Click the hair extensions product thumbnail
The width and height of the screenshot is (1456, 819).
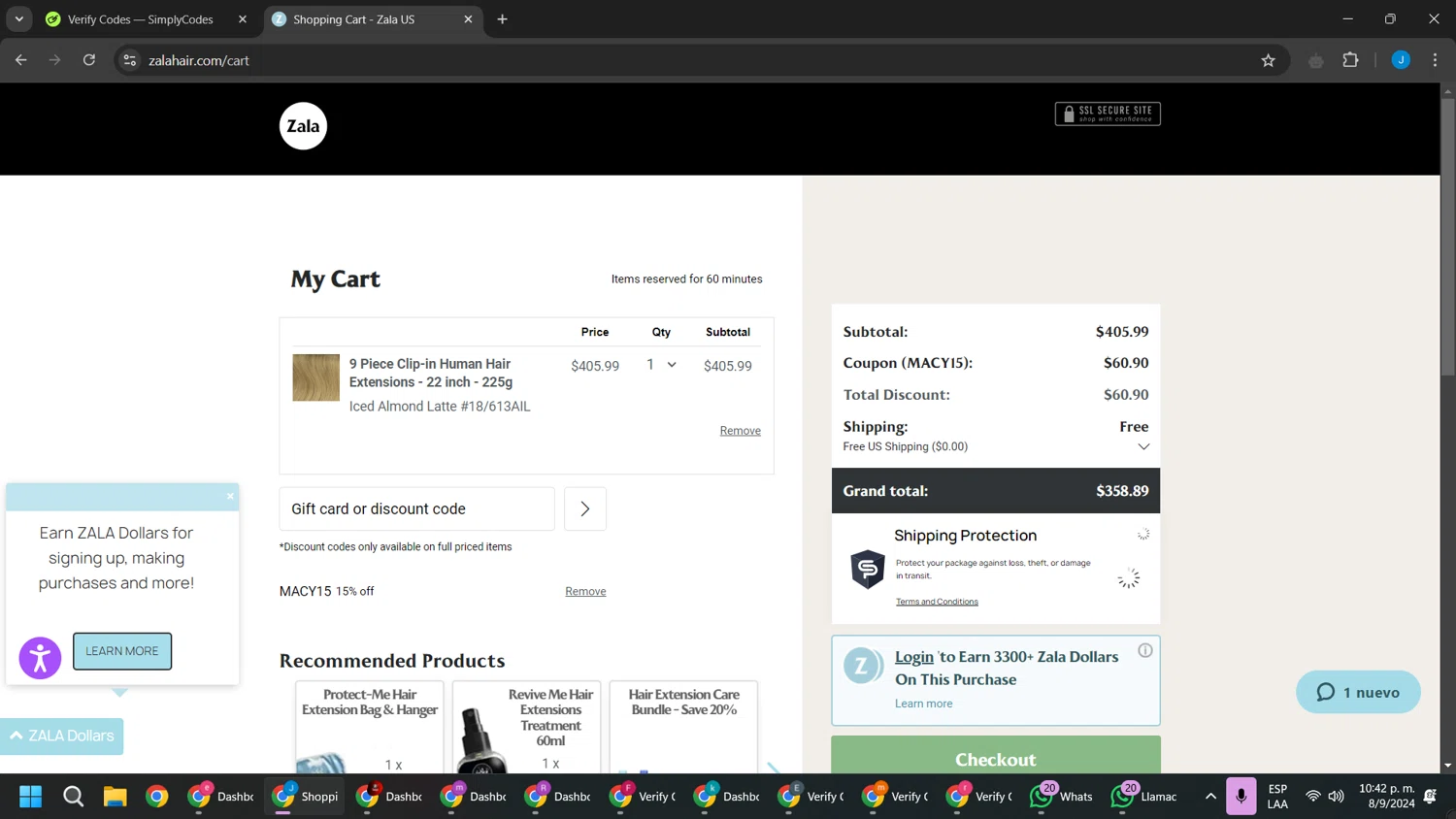point(316,377)
